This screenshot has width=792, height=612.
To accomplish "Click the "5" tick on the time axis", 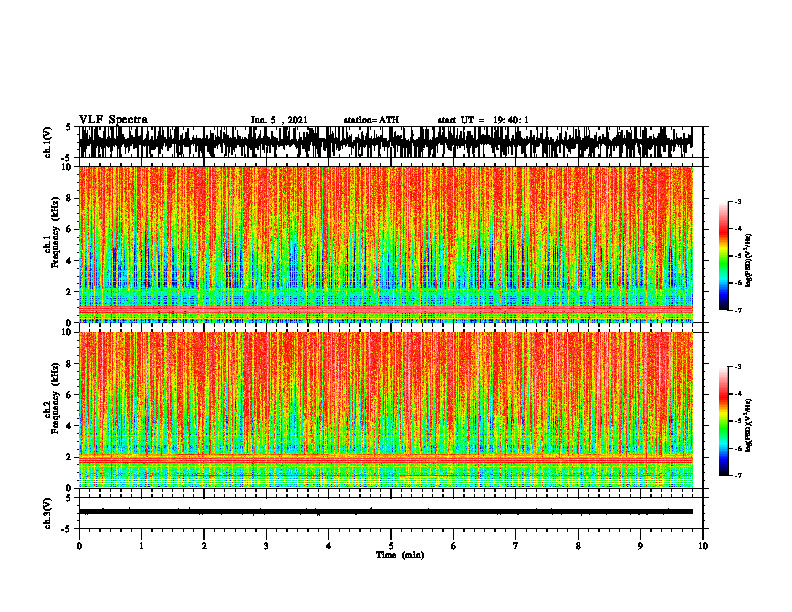I will (391, 546).
